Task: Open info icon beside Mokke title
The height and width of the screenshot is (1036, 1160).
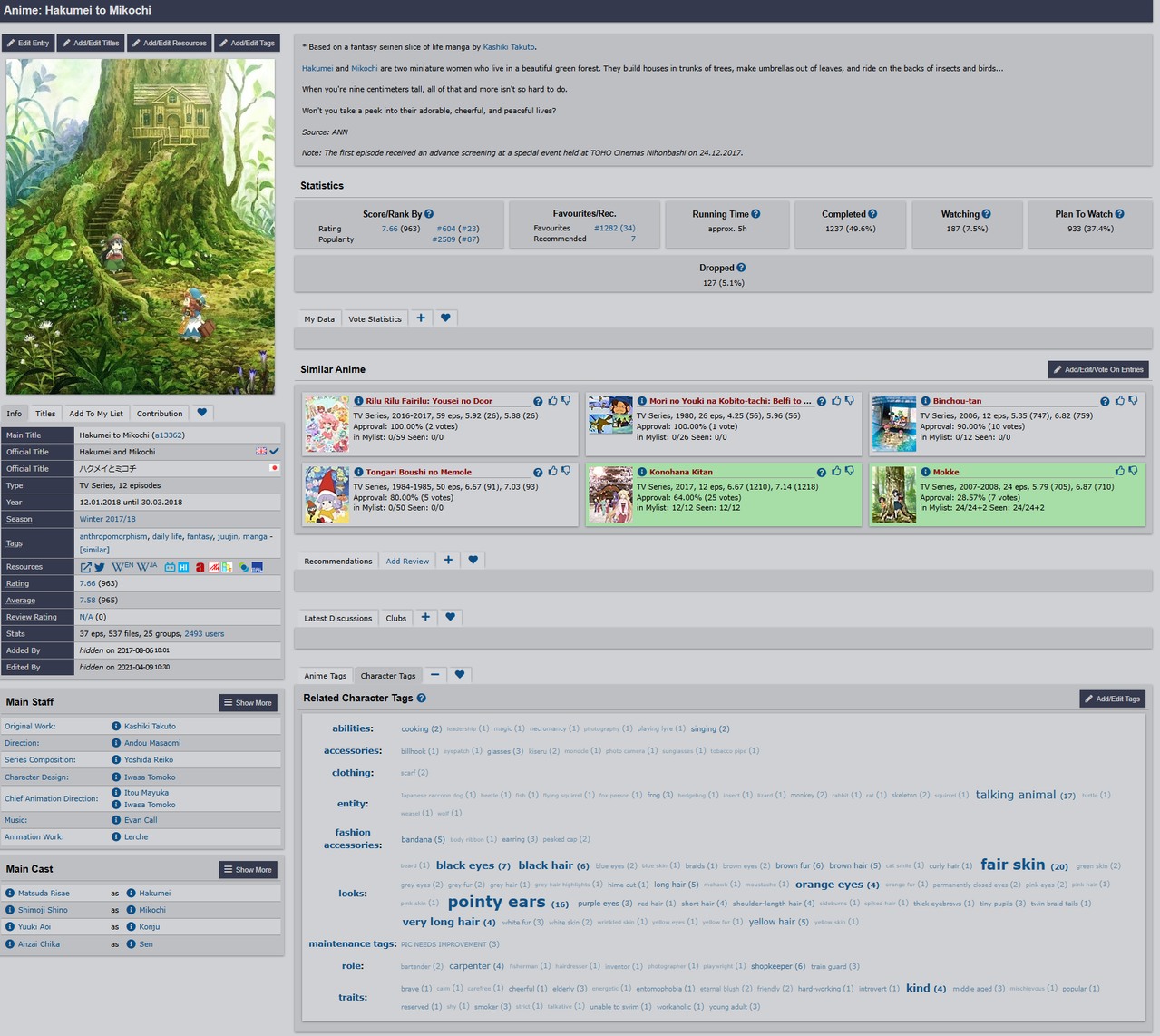Action: coord(925,472)
